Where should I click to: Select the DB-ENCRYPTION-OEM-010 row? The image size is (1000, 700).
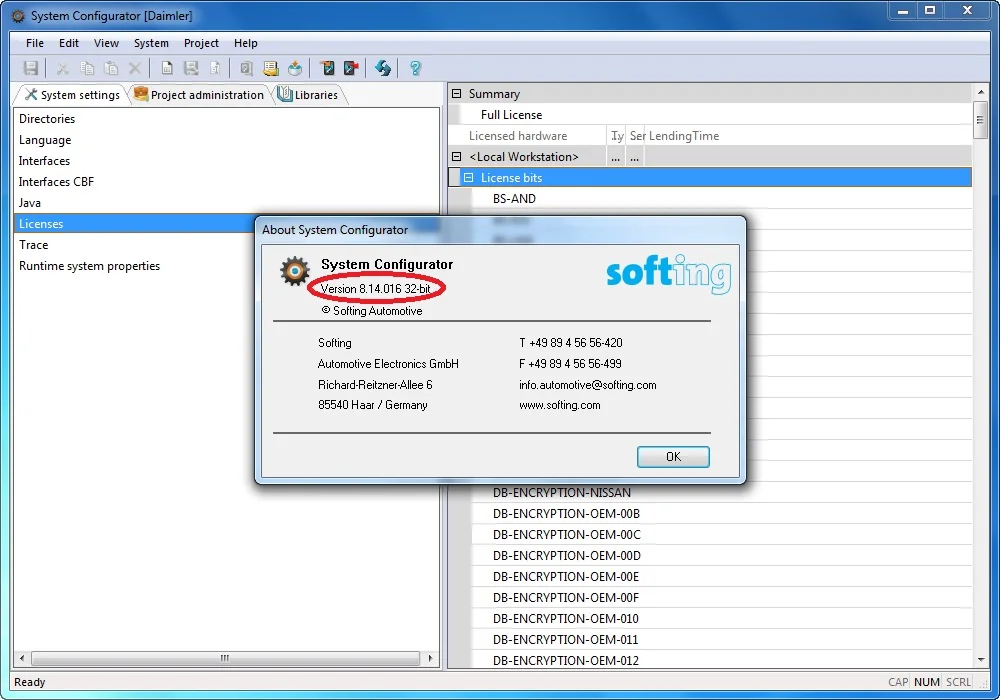tap(721, 619)
